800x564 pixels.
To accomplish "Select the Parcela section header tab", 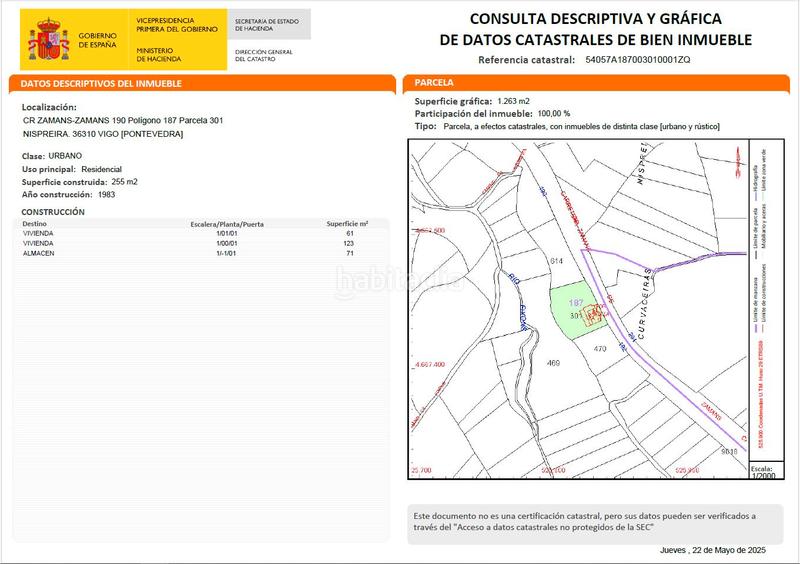I will (x=598, y=84).
